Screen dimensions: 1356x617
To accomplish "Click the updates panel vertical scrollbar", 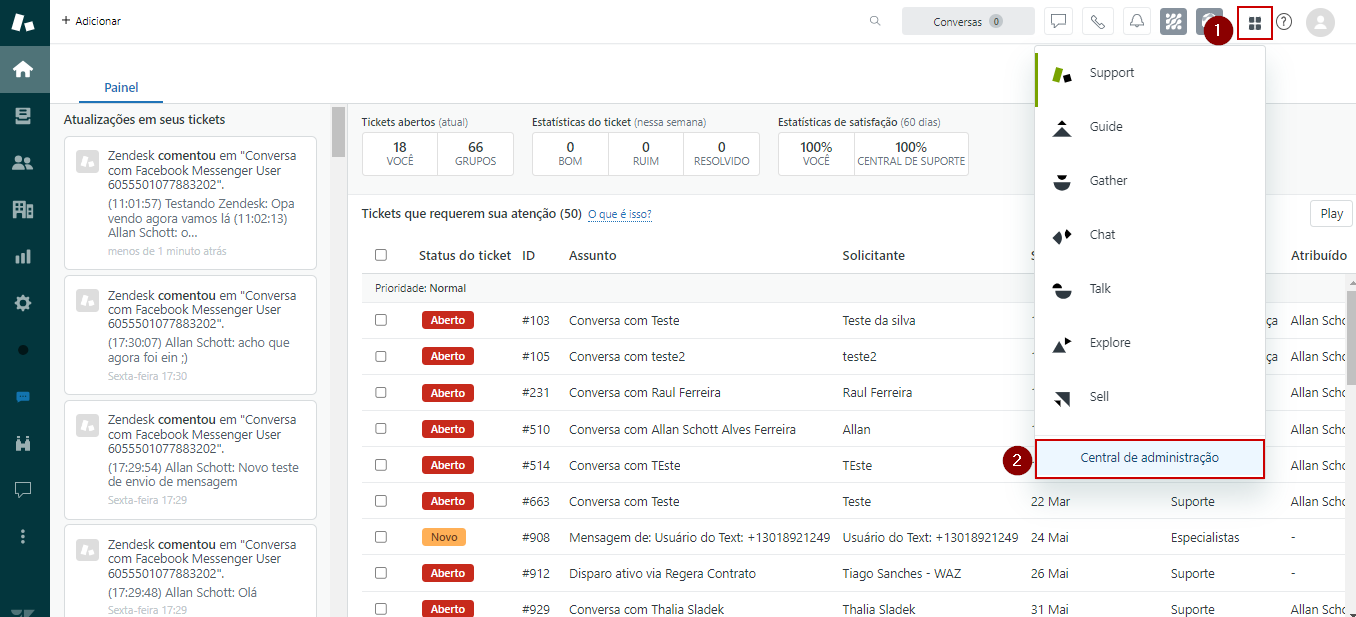I will coord(339,135).
